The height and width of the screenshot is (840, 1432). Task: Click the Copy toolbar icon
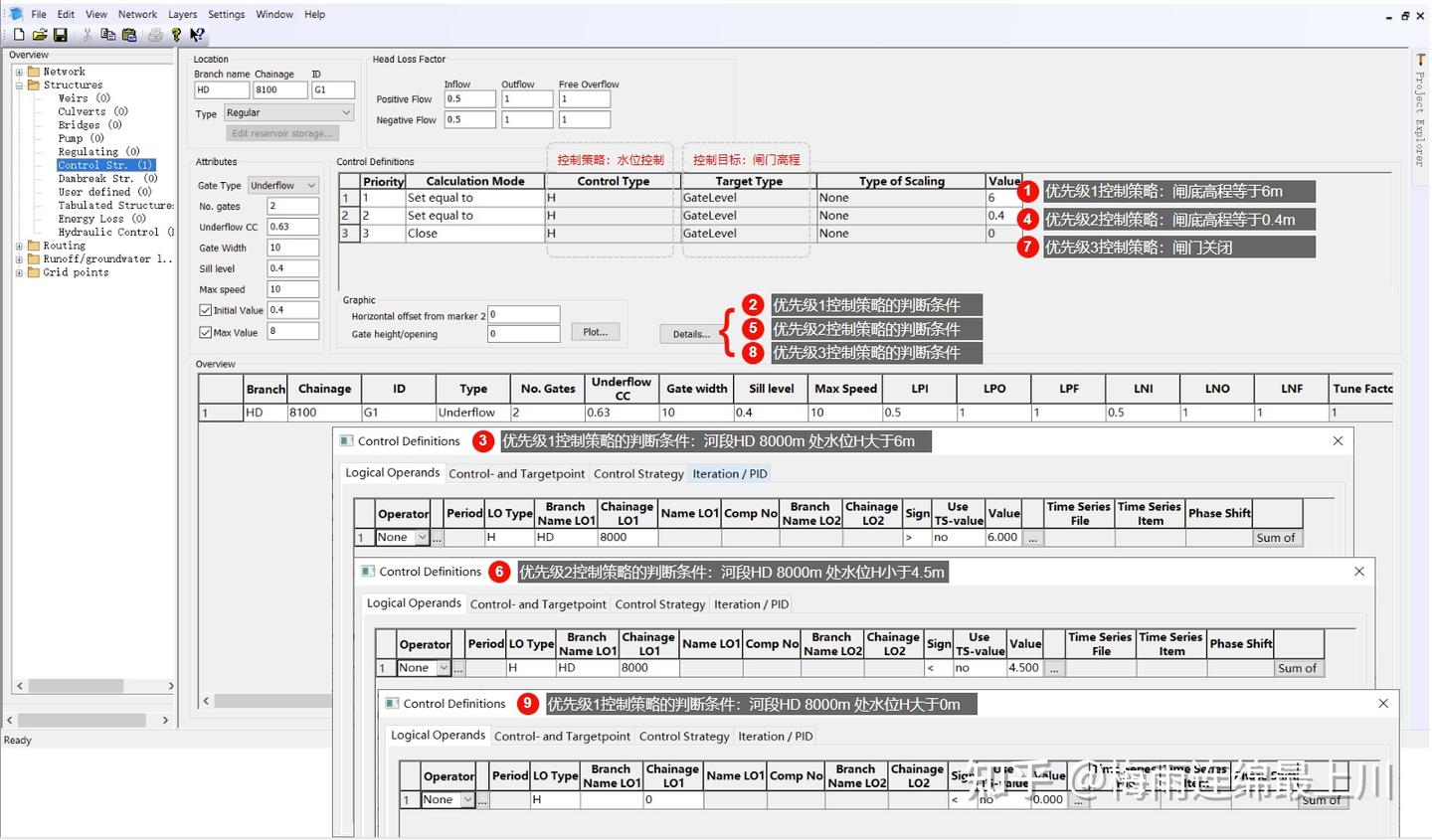108,35
